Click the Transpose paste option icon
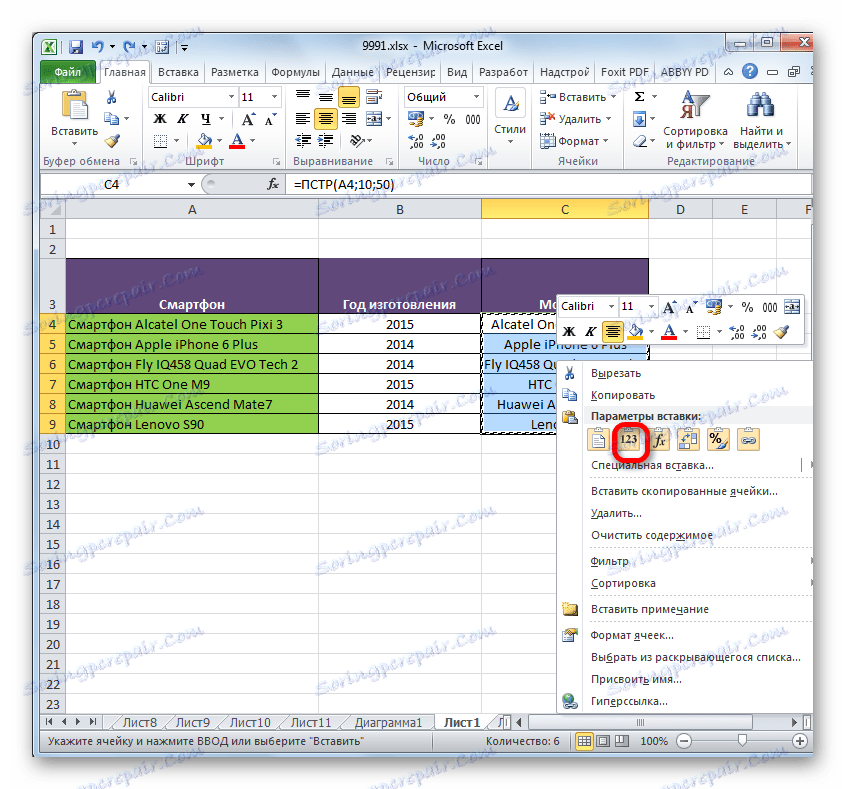This screenshot has height=789, width=865. pos(689,439)
